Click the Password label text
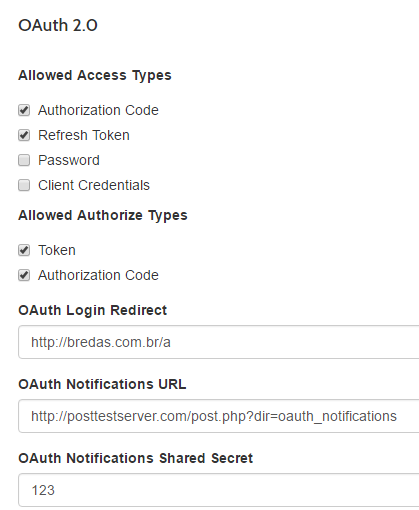Viewport: 419px width, 510px height. [x=69, y=160]
